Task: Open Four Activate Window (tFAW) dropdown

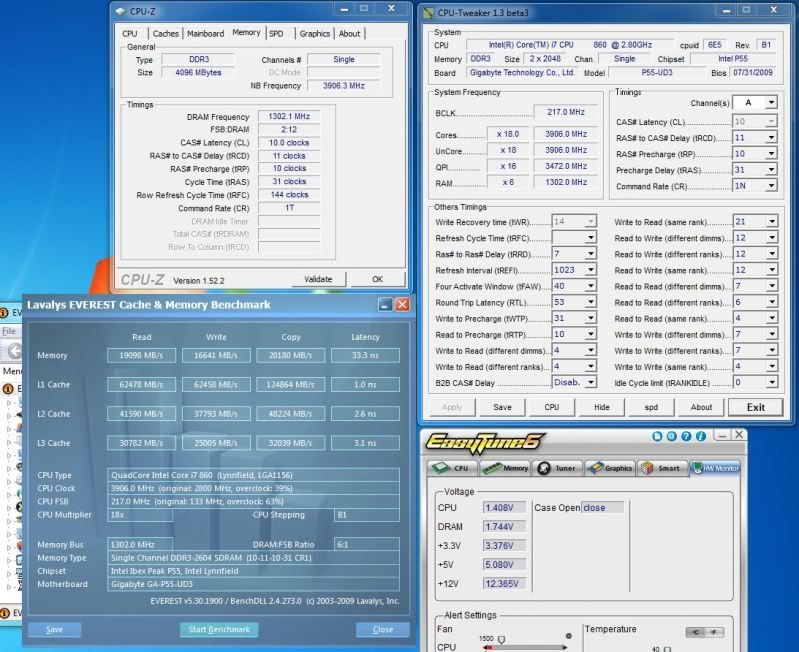Action: click(x=591, y=286)
